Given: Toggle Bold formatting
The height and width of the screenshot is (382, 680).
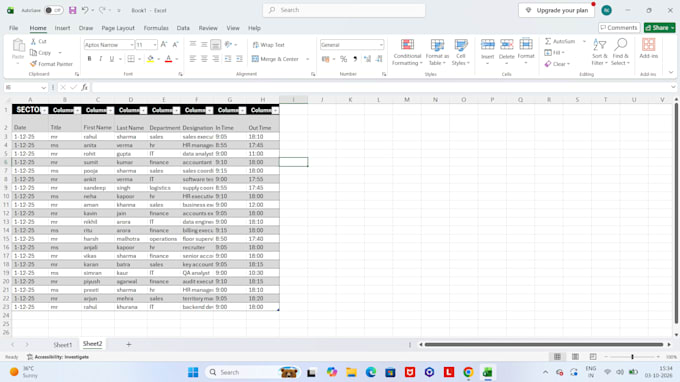Looking at the screenshot, I should point(89,59).
